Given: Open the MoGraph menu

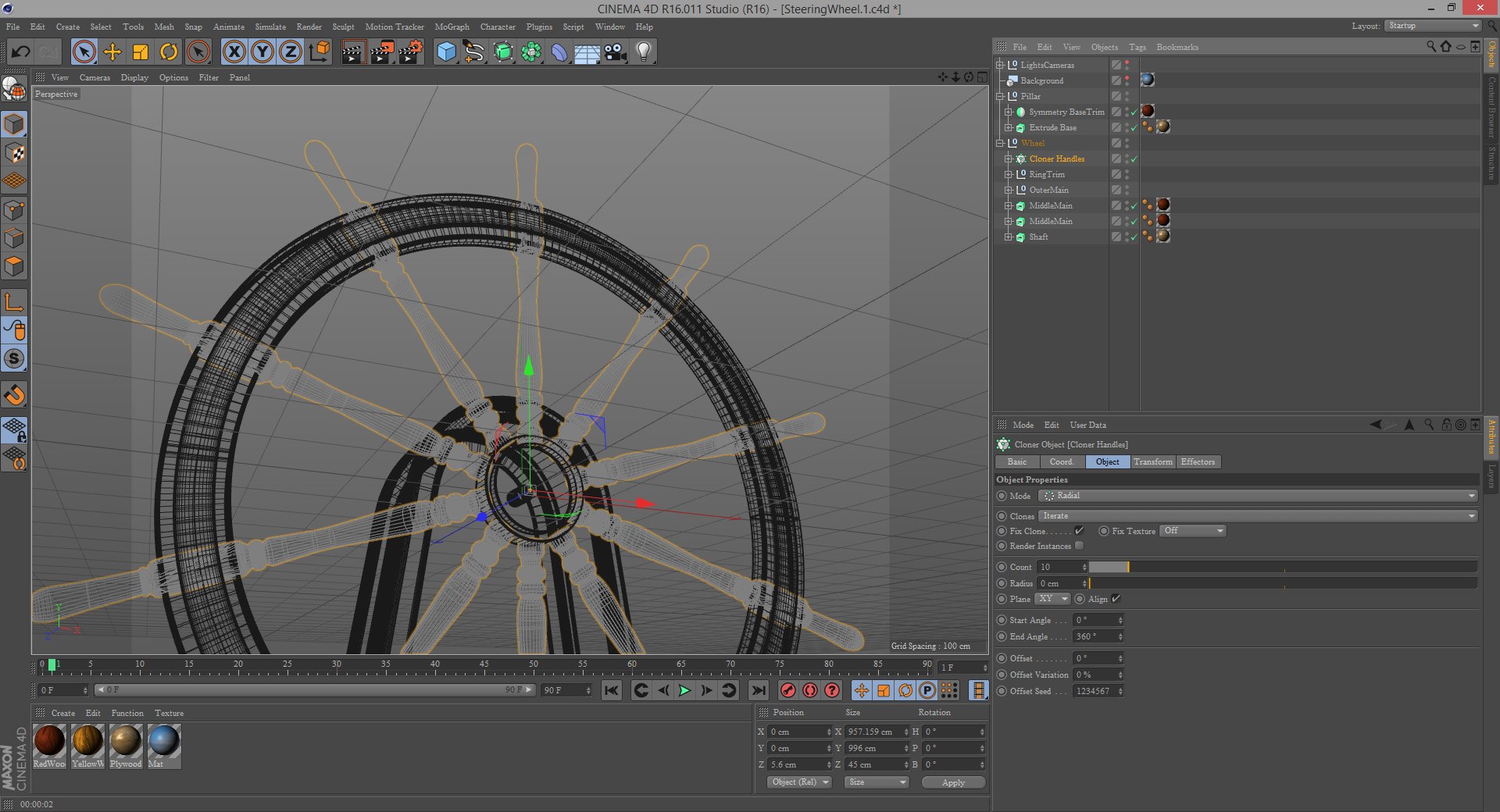Looking at the screenshot, I should [x=452, y=27].
